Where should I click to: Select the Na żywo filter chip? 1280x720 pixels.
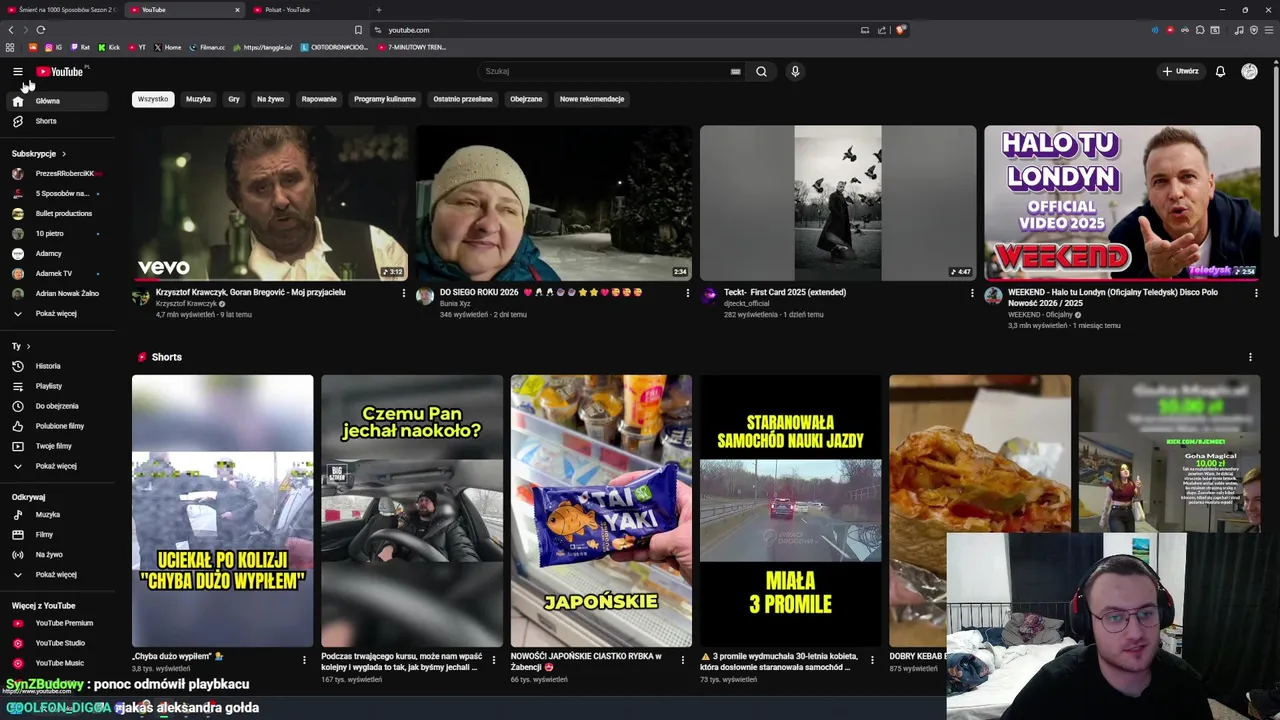tap(270, 99)
